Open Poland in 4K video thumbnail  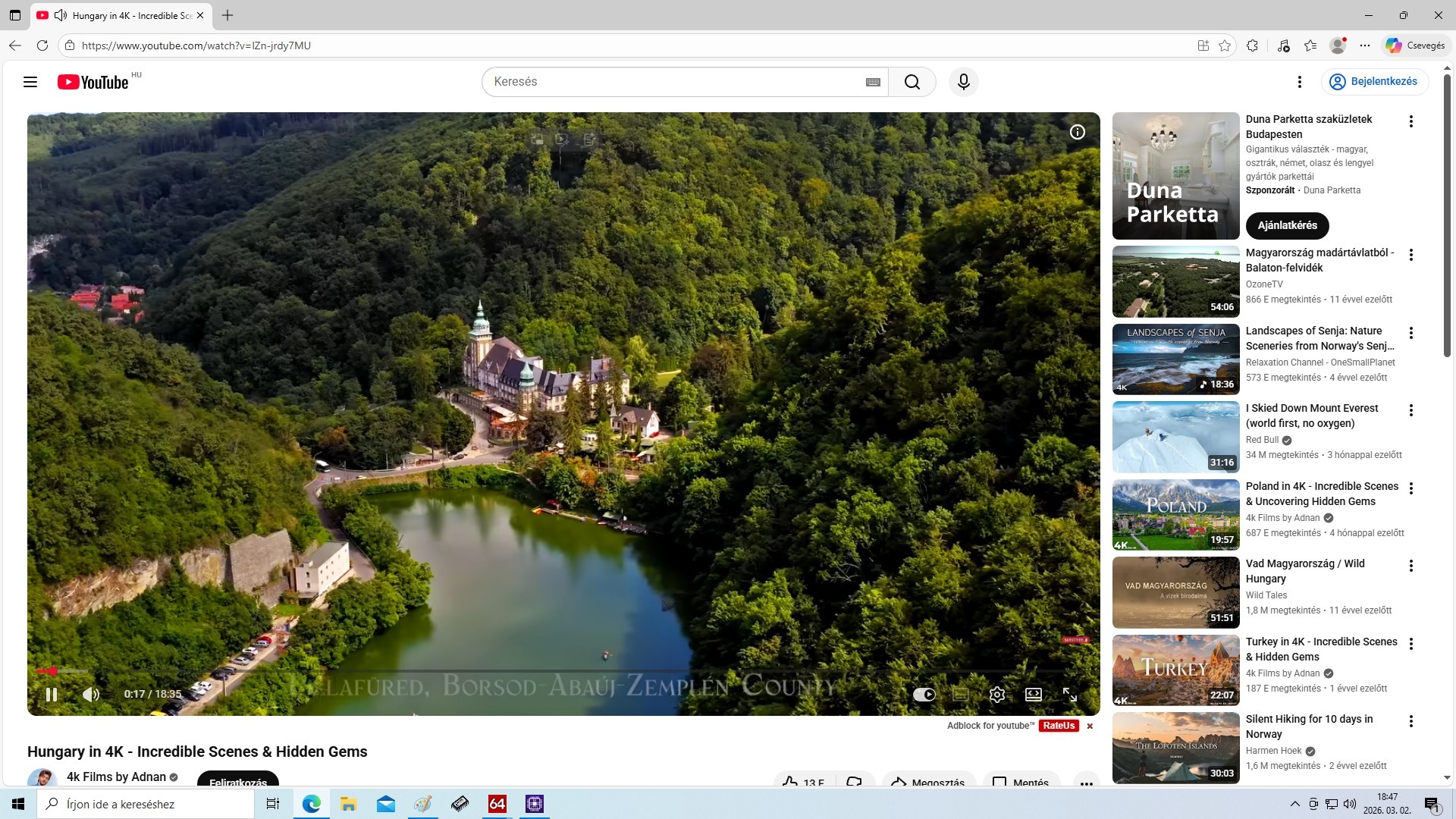(1175, 514)
